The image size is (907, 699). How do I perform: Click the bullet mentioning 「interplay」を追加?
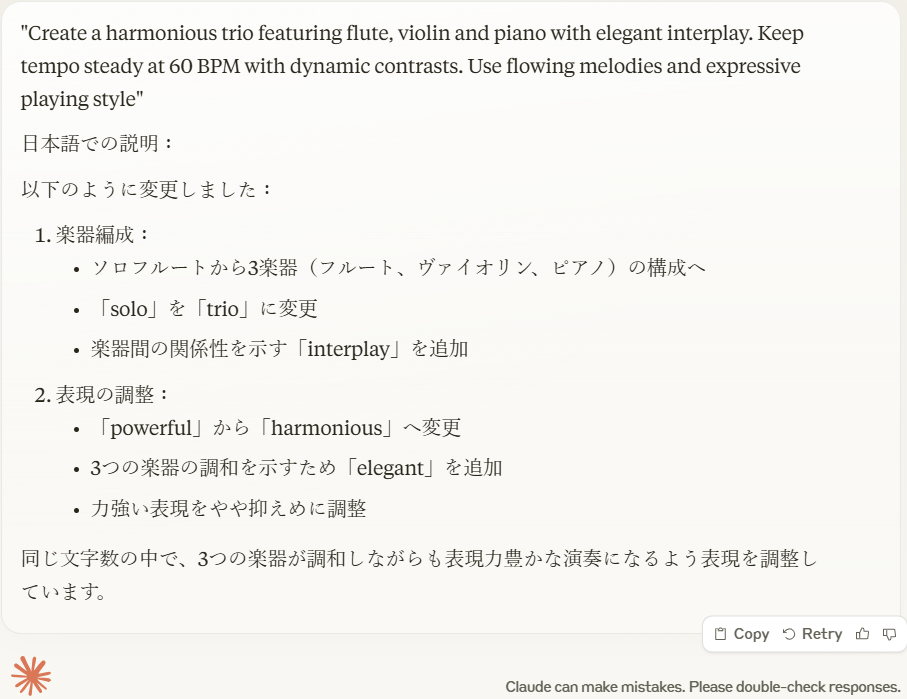279,349
